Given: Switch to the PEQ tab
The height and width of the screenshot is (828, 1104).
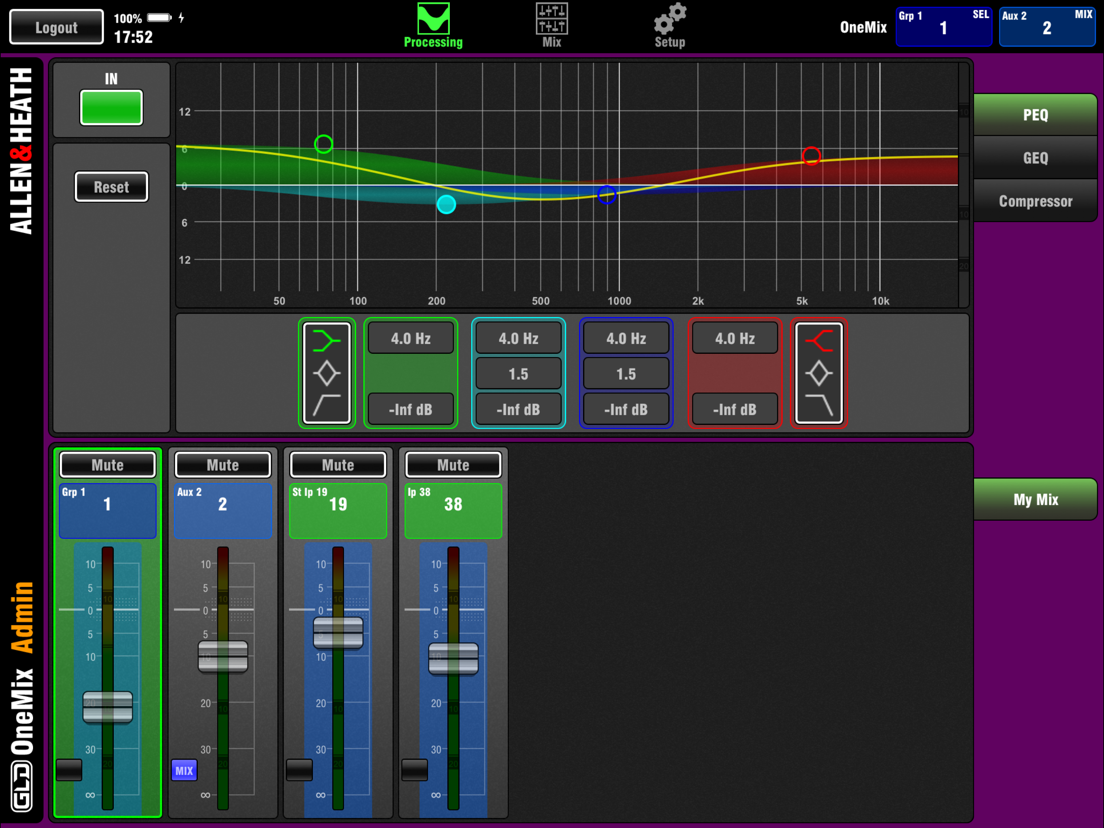Looking at the screenshot, I should coord(1035,115).
